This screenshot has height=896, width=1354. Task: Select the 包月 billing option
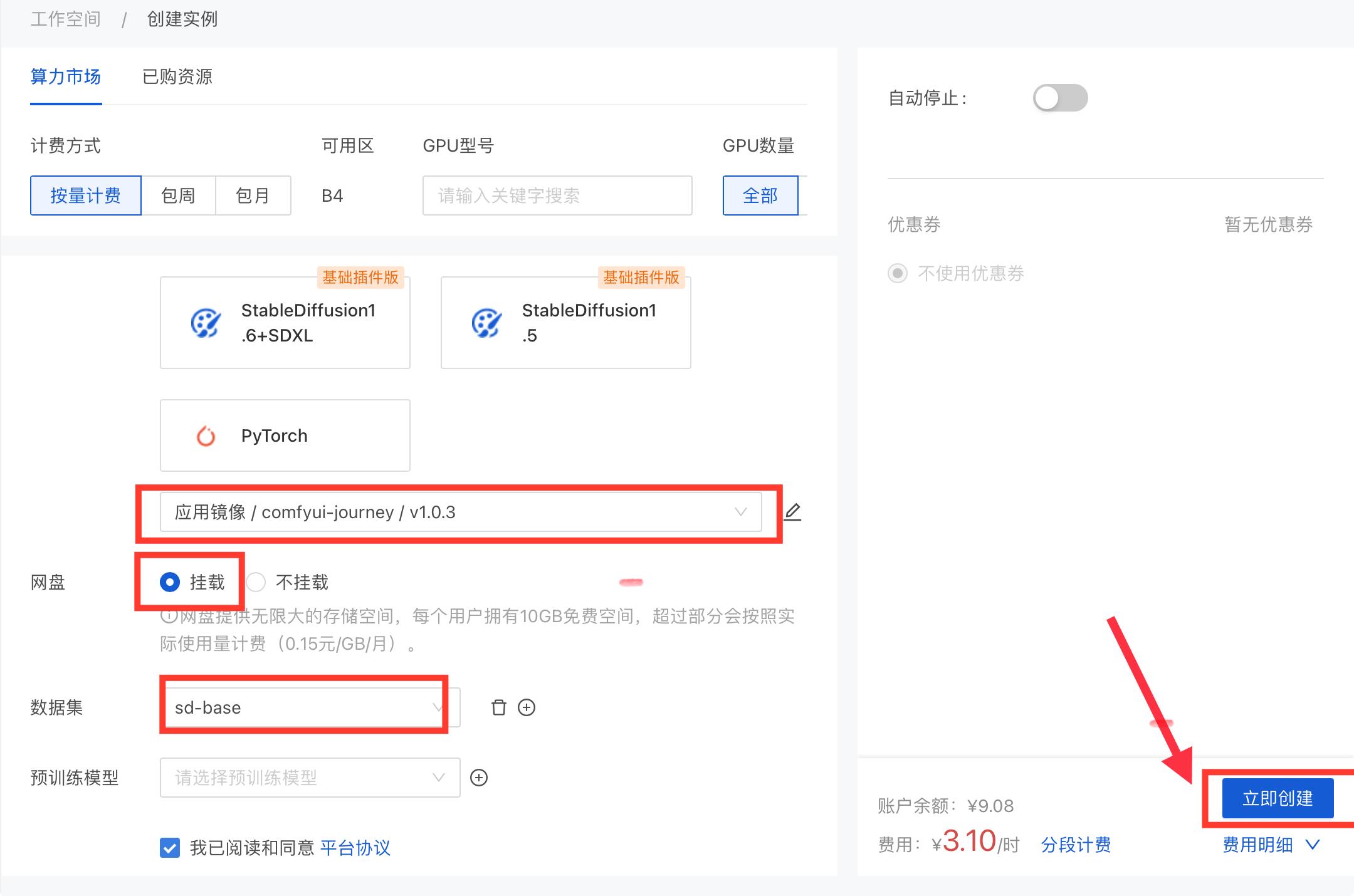tap(253, 195)
